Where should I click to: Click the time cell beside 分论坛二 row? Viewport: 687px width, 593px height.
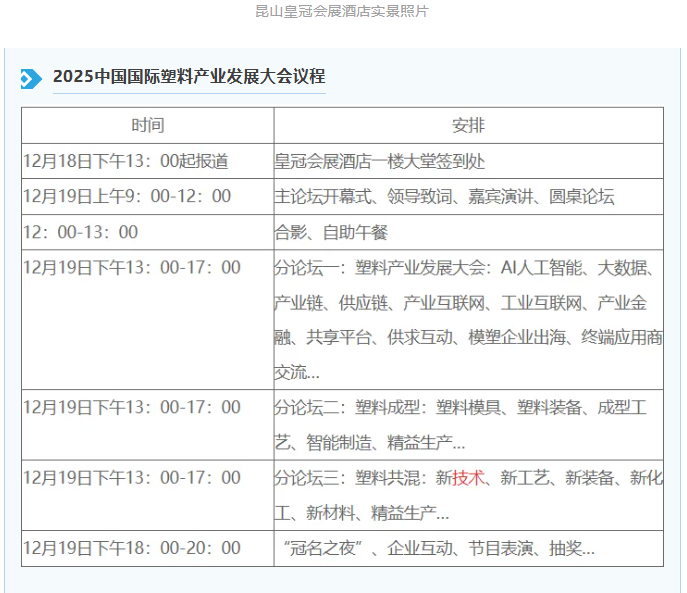(x=132, y=408)
